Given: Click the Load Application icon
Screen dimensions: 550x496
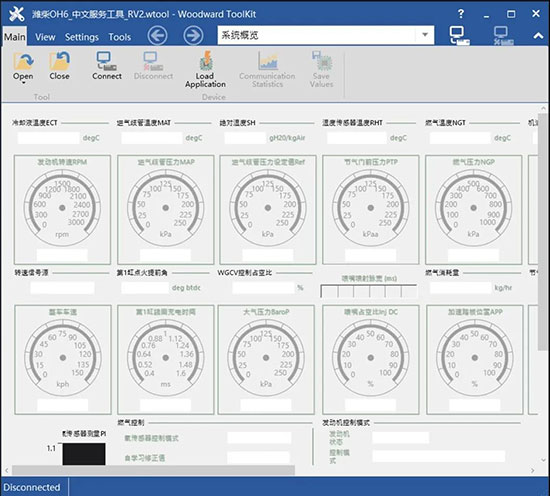Looking at the screenshot, I should pyautogui.click(x=206, y=60).
